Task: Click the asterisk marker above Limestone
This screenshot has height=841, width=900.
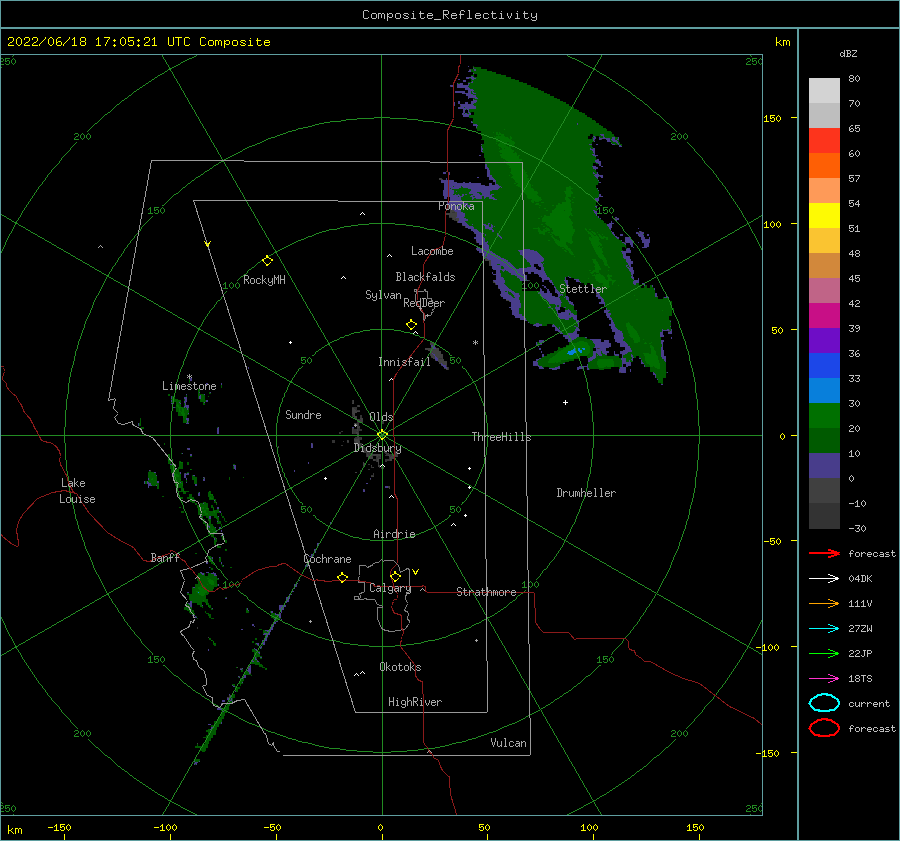Action: (189, 378)
